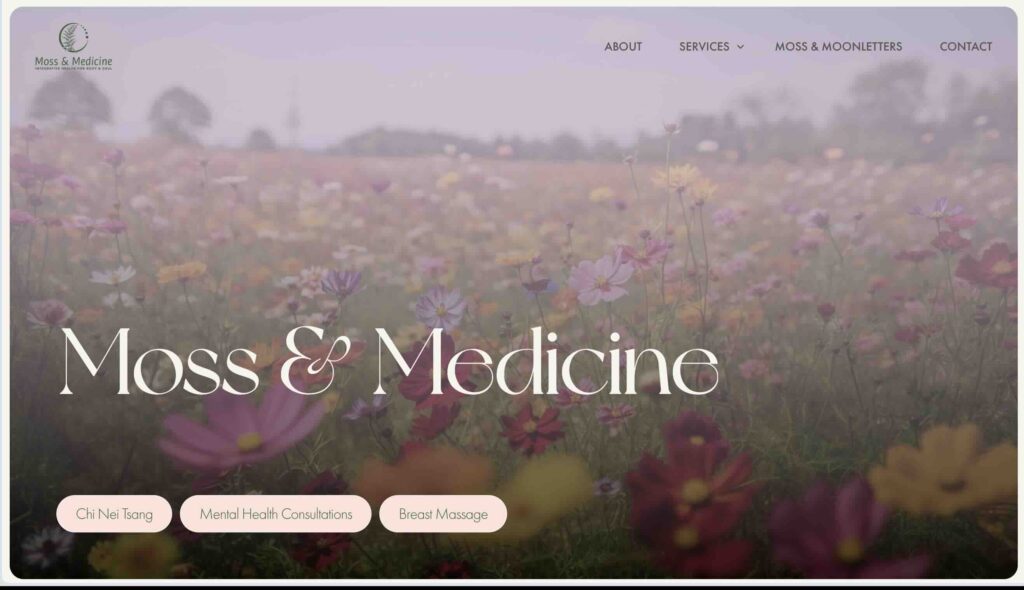Viewport: 1024px width, 590px height.
Task: Select the Chi Nei Tsang button
Action: coord(114,514)
